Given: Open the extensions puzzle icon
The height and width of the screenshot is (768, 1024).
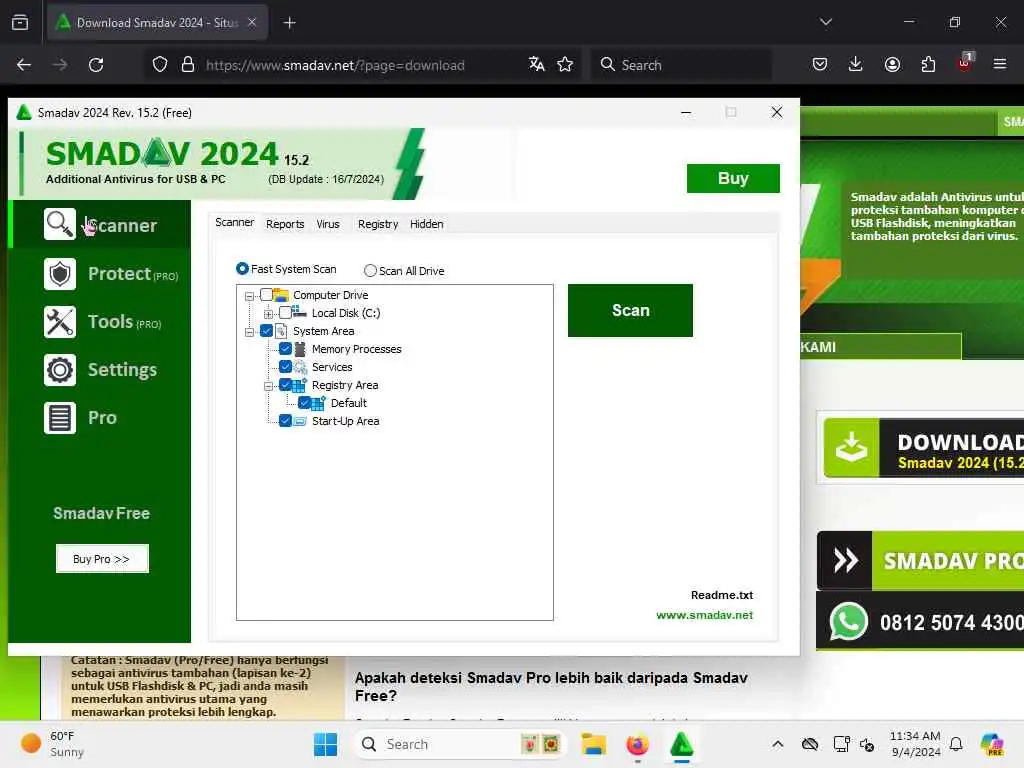Looking at the screenshot, I should pos(928,64).
